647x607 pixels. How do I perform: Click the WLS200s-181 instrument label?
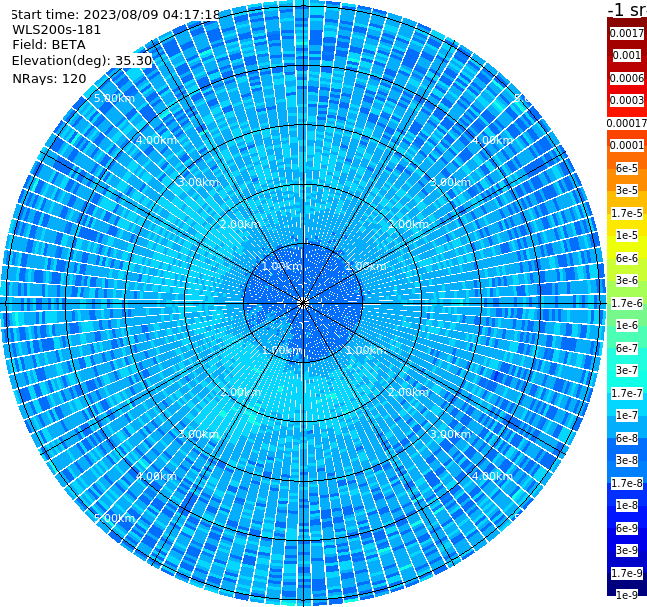[x=57, y=30]
